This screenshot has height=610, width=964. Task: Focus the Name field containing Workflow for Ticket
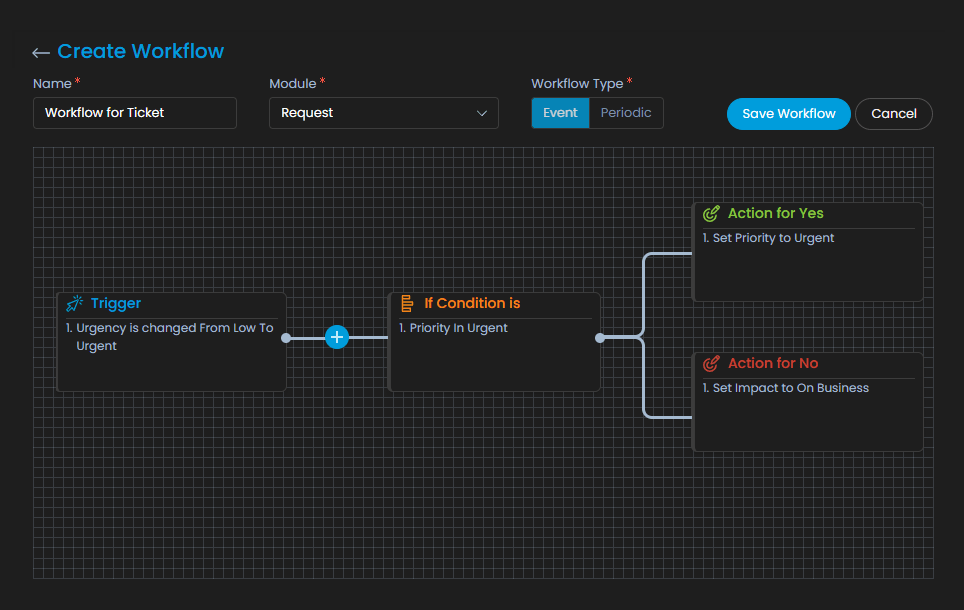pyautogui.click(x=135, y=113)
